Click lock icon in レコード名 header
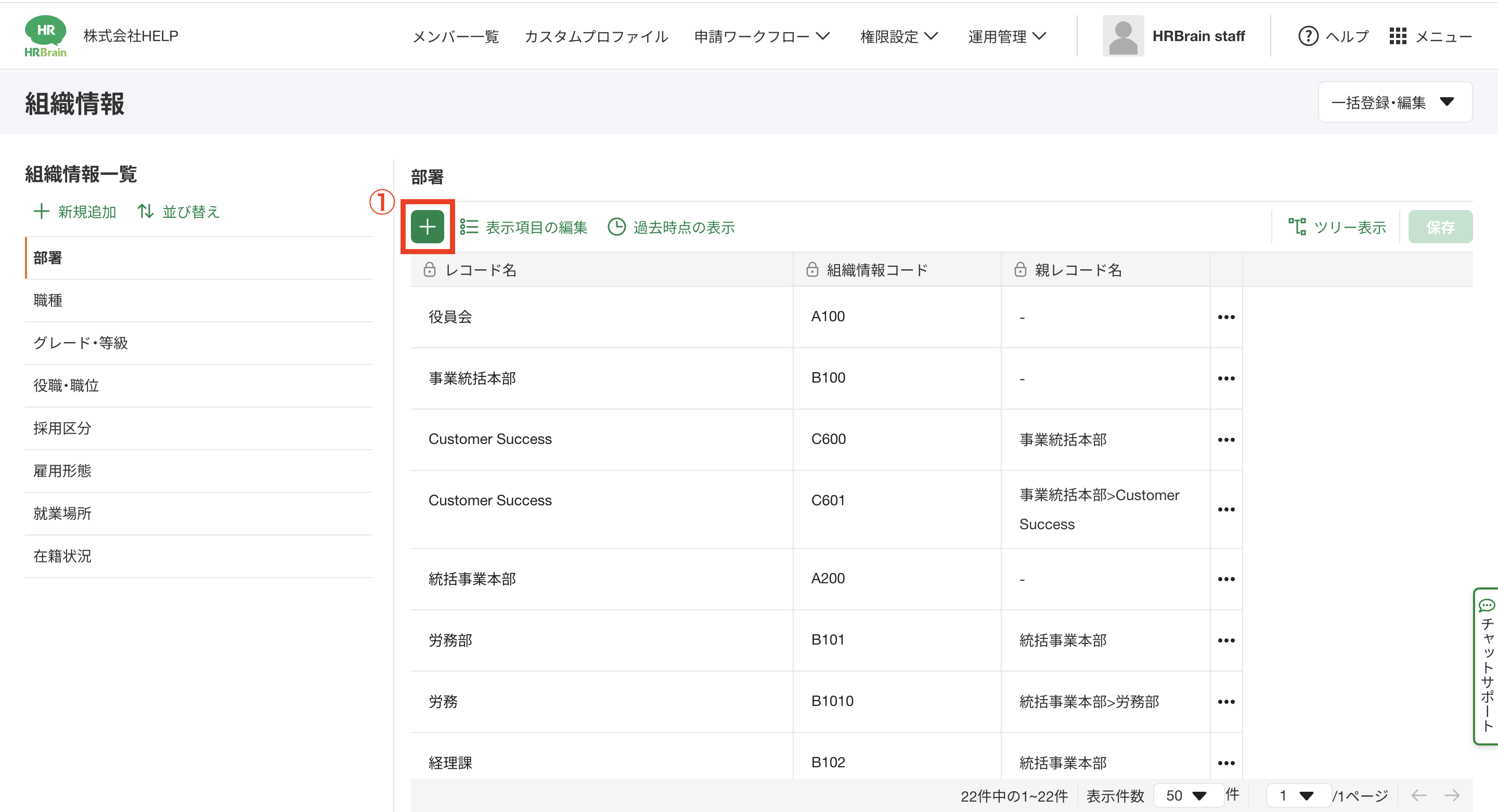The height and width of the screenshot is (812, 1498). point(429,270)
